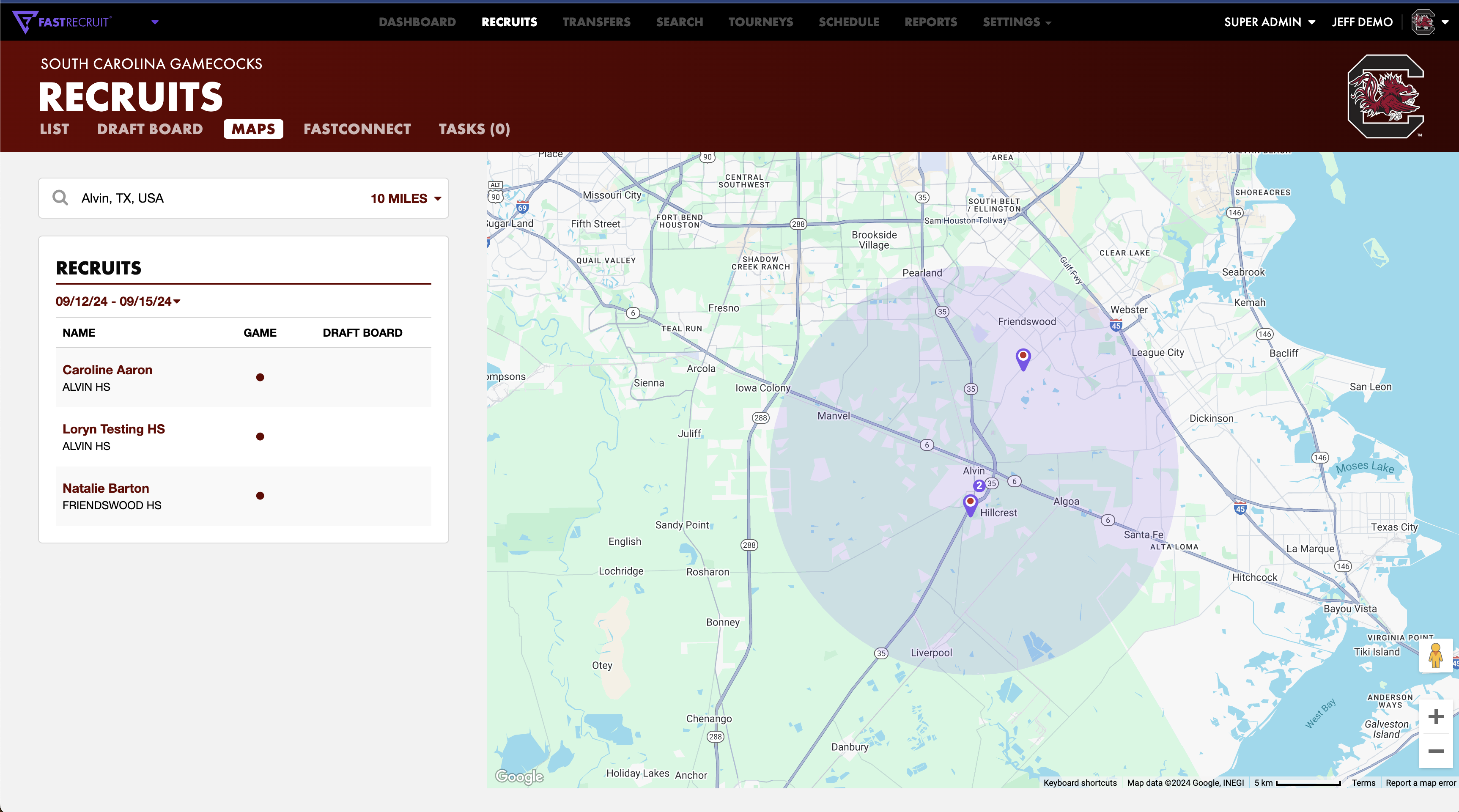Open the Super Admin dropdown

click(x=1269, y=22)
